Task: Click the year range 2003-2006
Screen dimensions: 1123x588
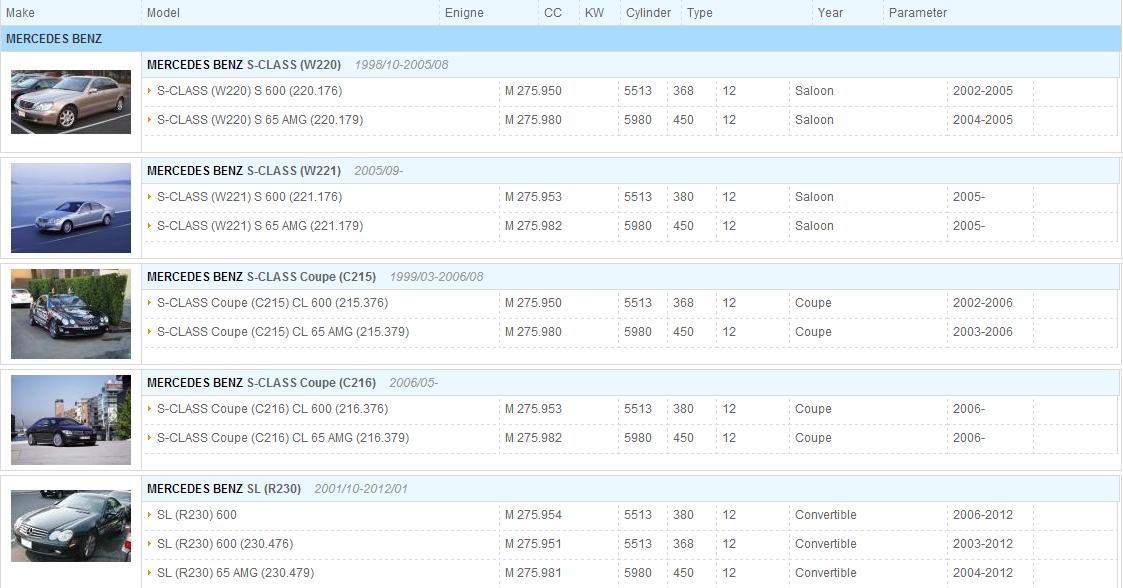Action: [x=983, y=332]
